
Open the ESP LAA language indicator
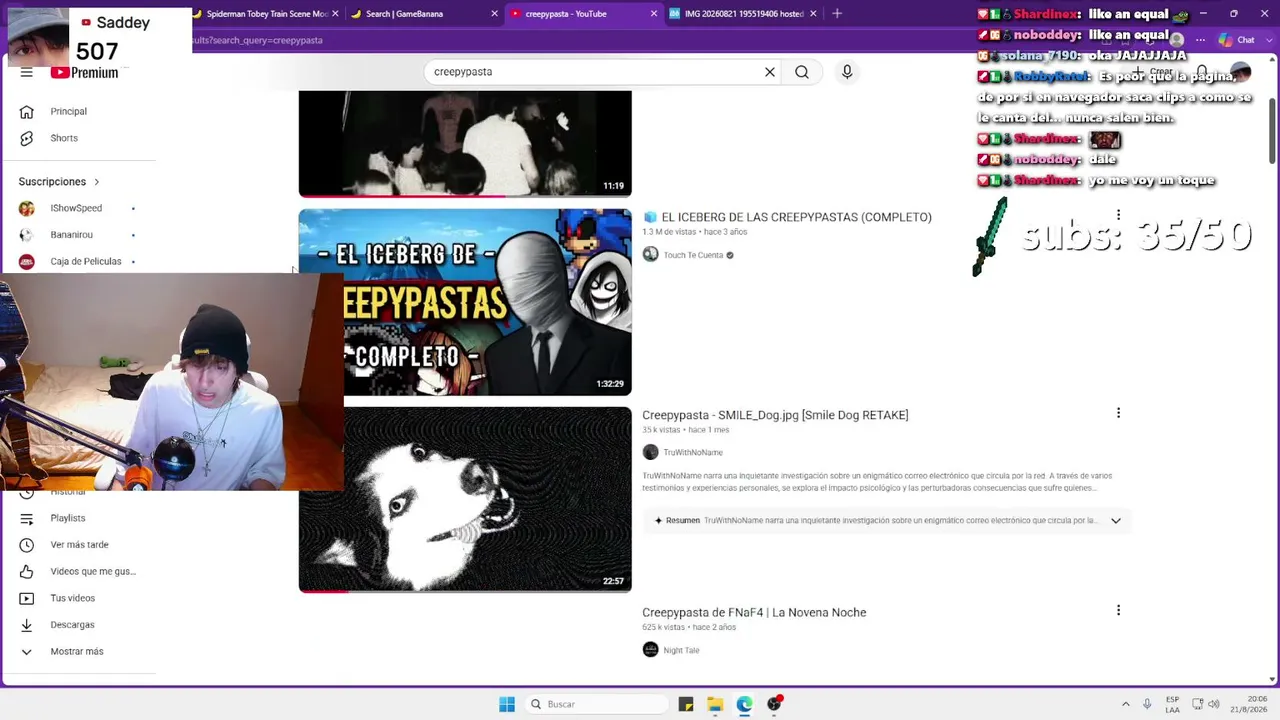tap(1172, 704)
